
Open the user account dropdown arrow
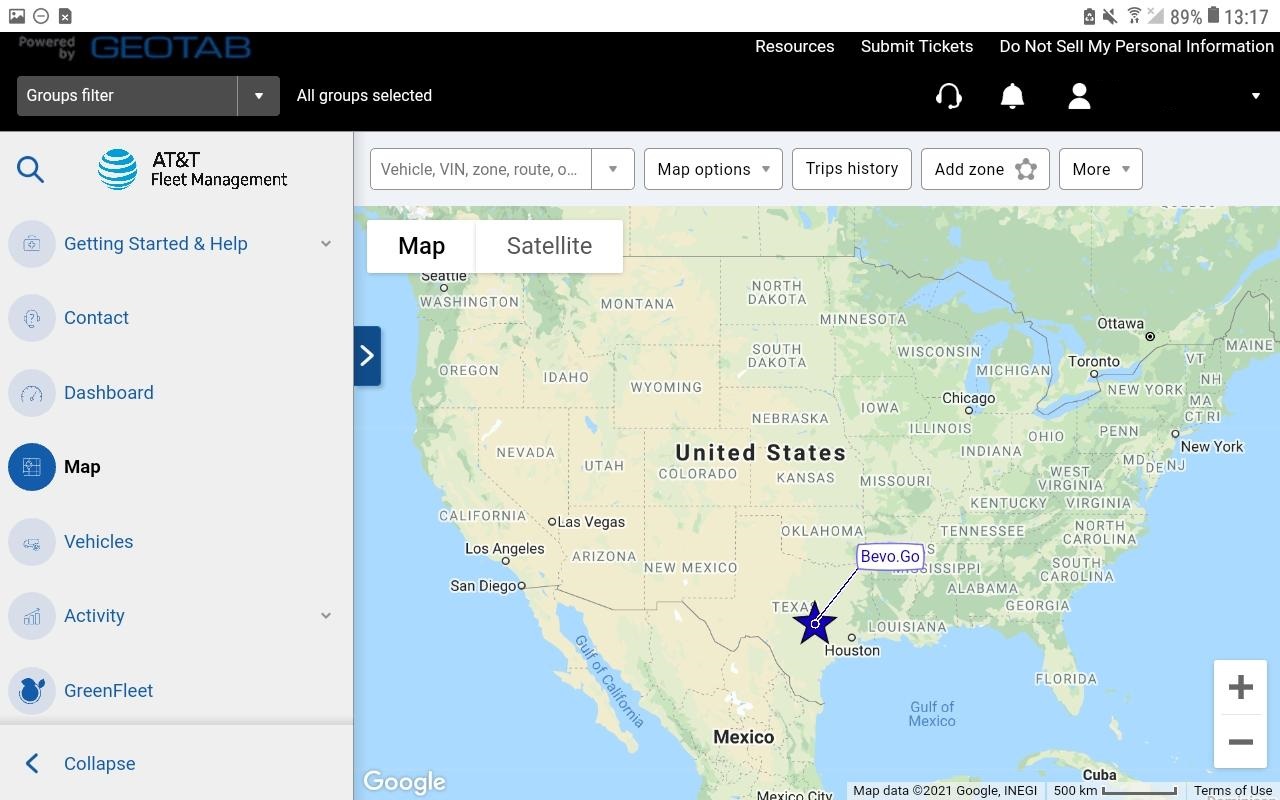[1256, 96]
